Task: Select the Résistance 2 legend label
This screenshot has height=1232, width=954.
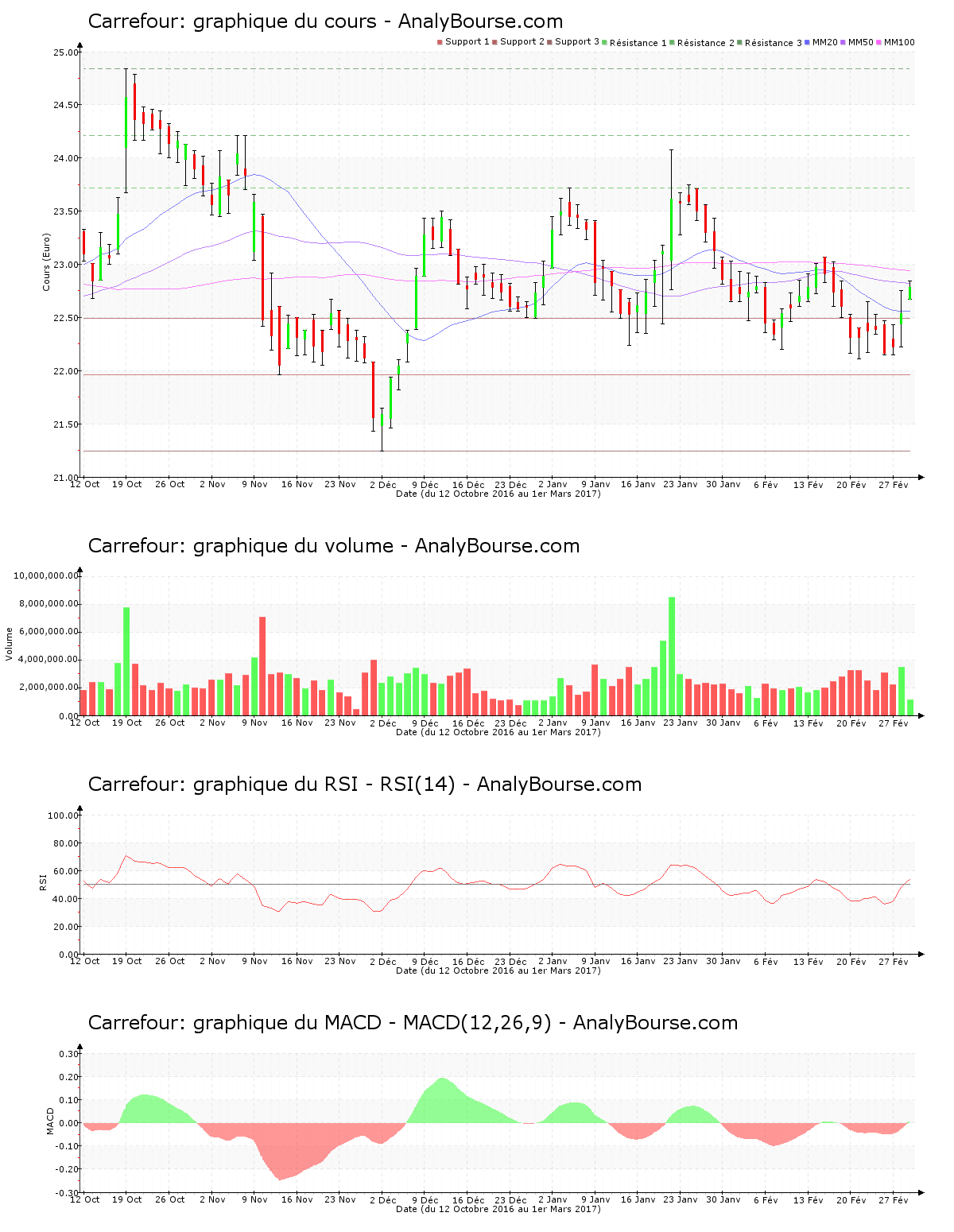Action: (706, 43)
